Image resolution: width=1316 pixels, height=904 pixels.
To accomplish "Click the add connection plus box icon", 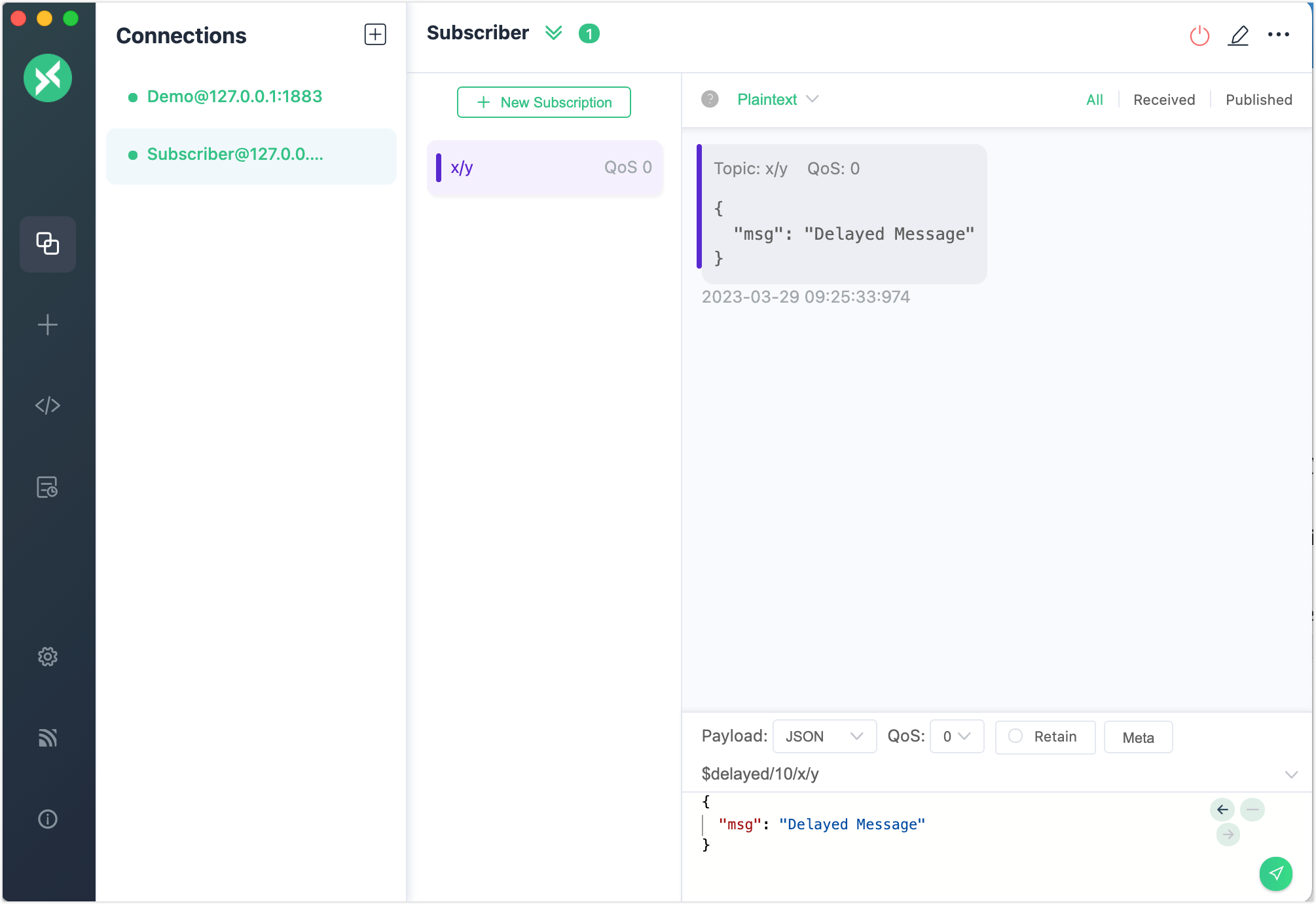I will (375, 35).
